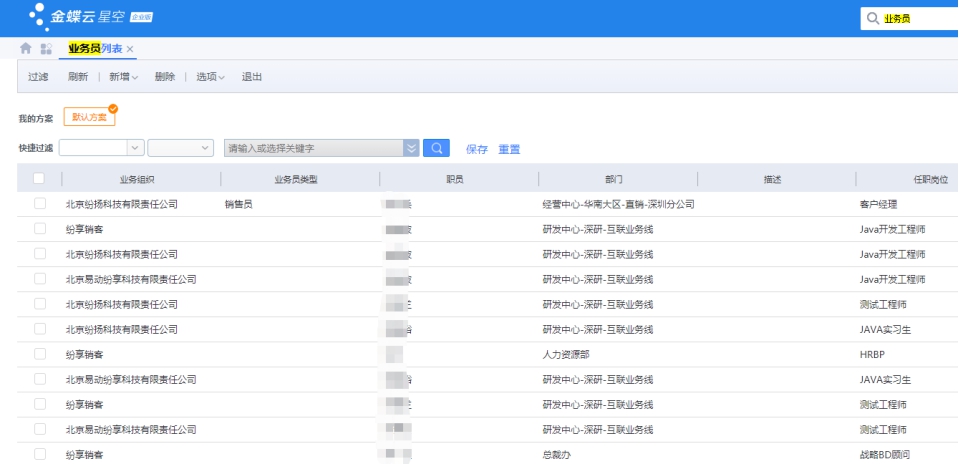Viewport: 959px width, 465px height.
Task: Click 退出 to exit list
Action: pos(252,76)
